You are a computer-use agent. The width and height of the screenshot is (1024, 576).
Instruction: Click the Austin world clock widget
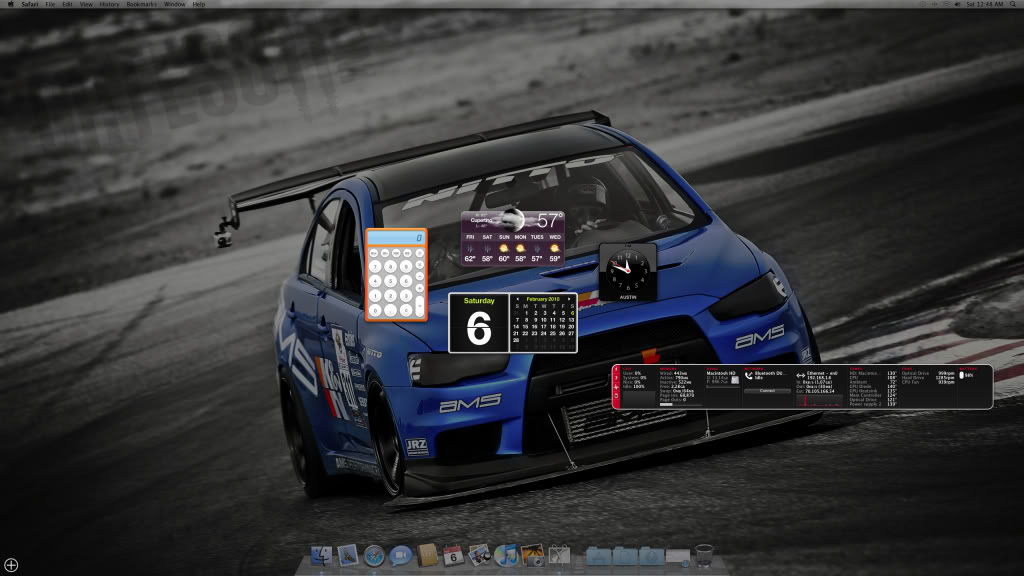[627, 272]
